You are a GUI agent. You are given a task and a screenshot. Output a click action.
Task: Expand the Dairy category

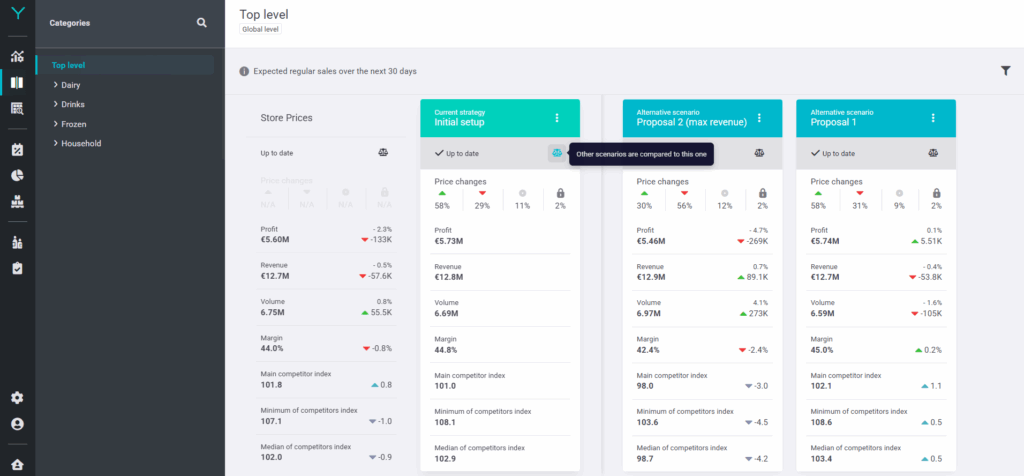pos(70,85)
